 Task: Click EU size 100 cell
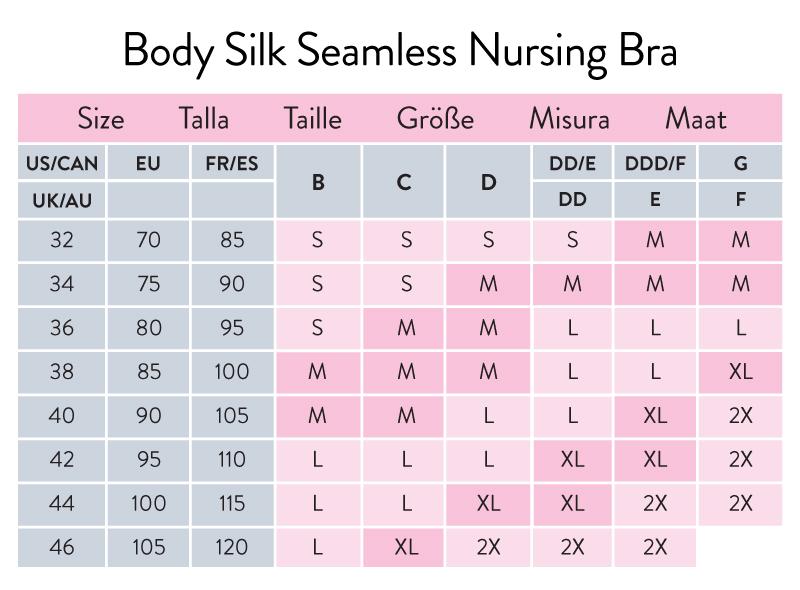[148, 503]
